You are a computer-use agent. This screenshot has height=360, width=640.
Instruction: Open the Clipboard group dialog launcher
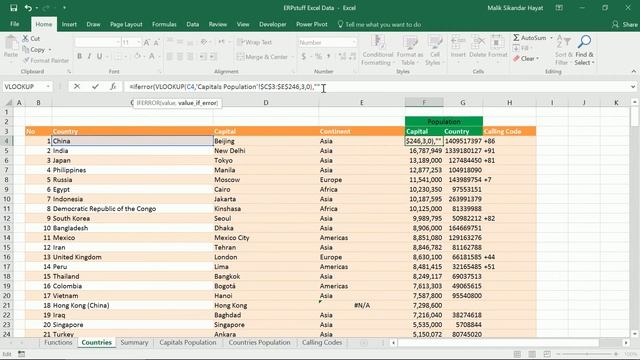pos(68,72)
